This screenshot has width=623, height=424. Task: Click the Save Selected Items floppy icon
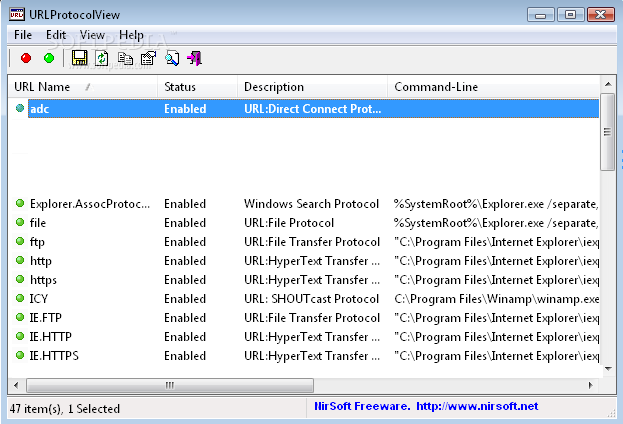[x=79, y=58]
